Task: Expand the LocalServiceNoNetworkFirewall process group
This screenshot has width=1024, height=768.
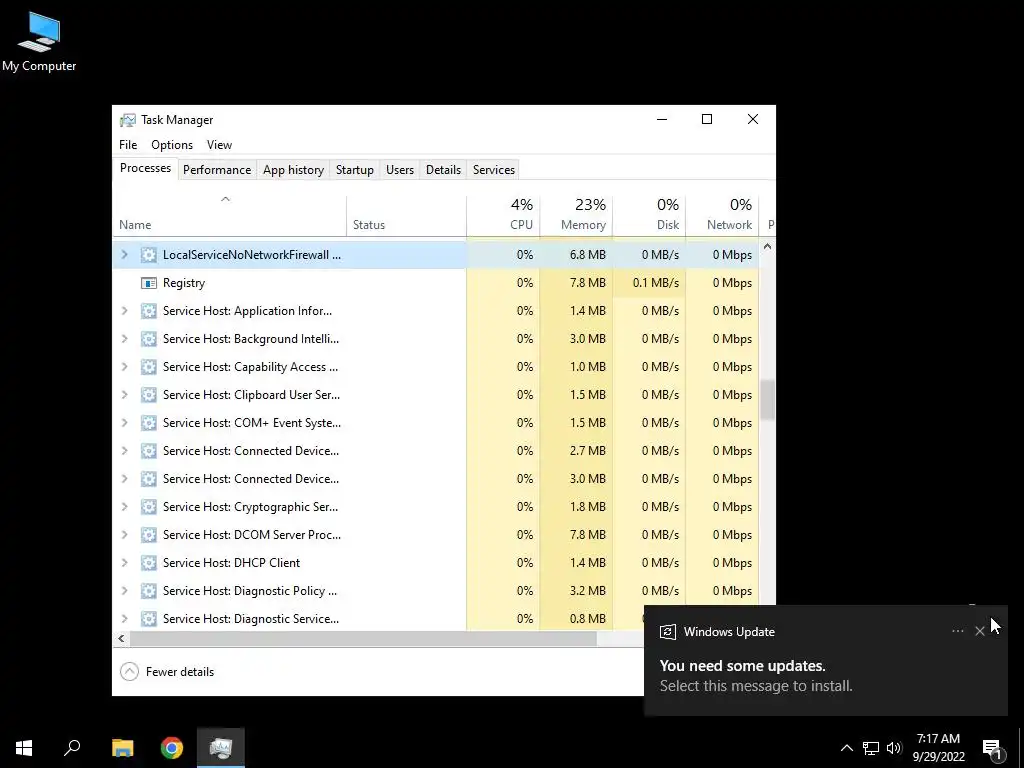Action: [125, 255]
